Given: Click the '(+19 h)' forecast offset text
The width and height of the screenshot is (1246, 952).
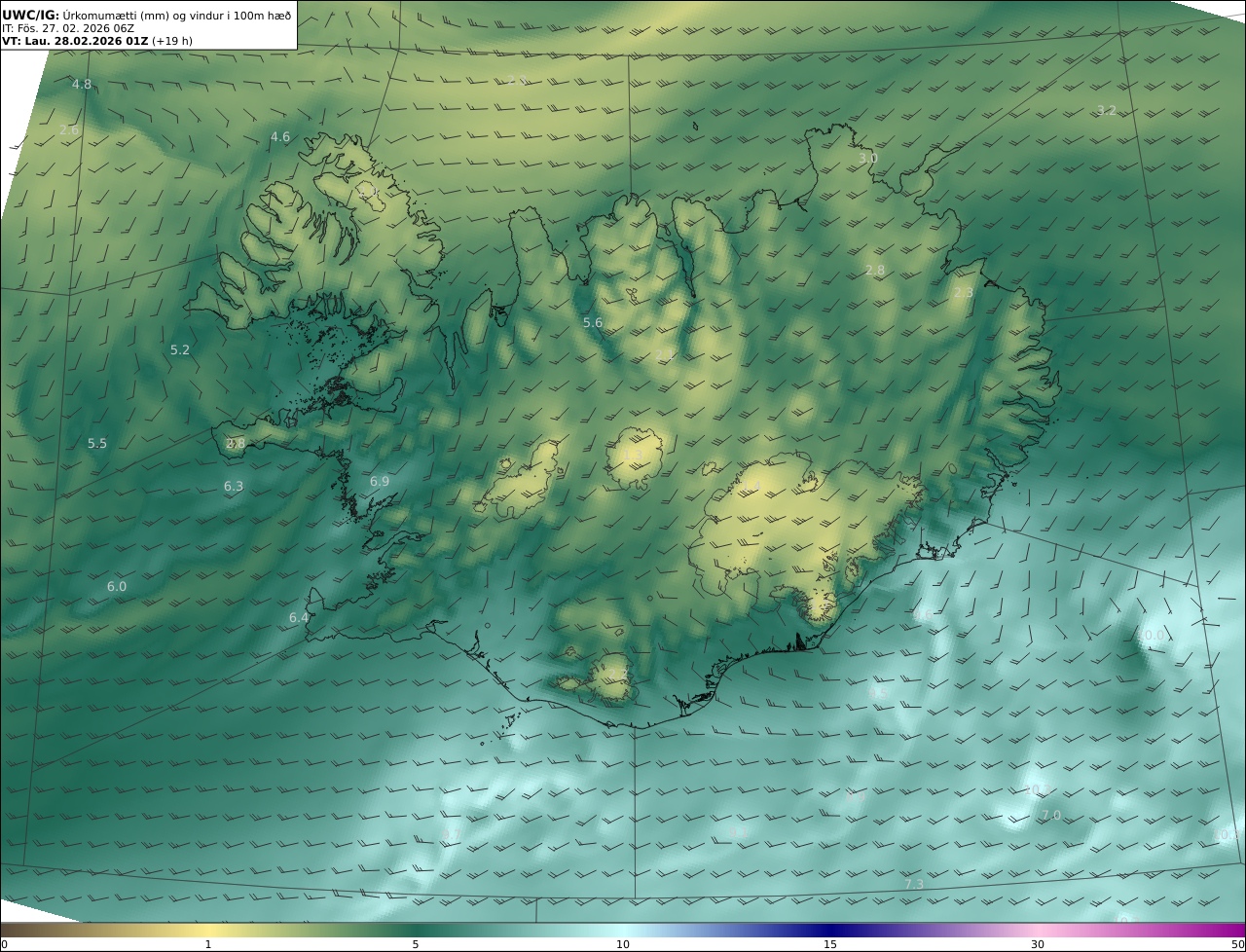Looking at the screenshot, I should [172, 41].
